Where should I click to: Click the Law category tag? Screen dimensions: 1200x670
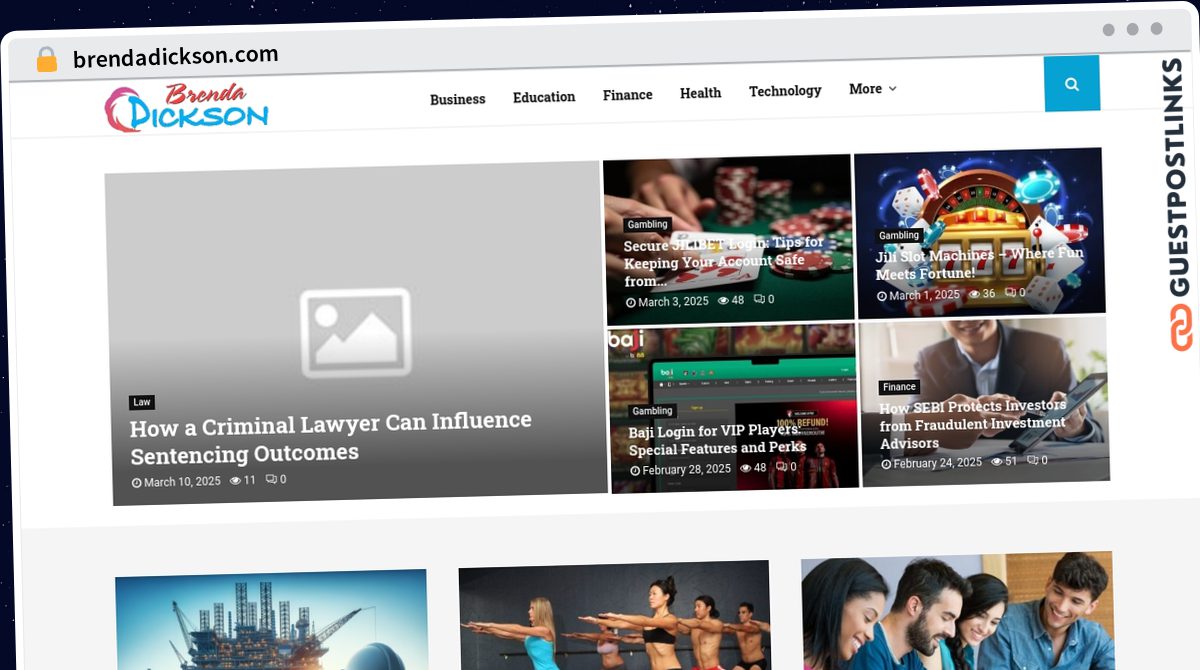(x=142, y=402)
